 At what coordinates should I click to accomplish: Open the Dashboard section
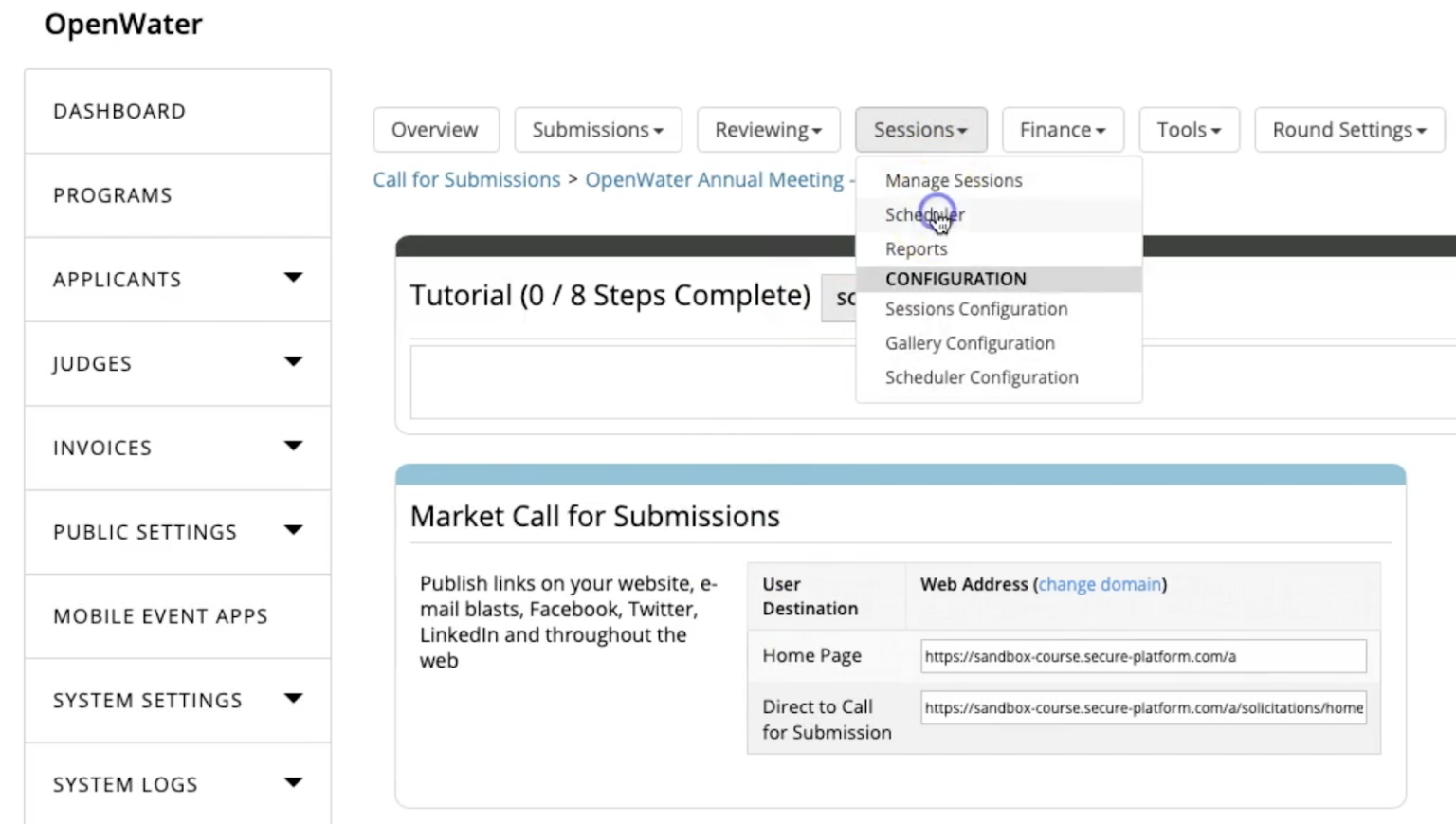click(x=119, y=111)
